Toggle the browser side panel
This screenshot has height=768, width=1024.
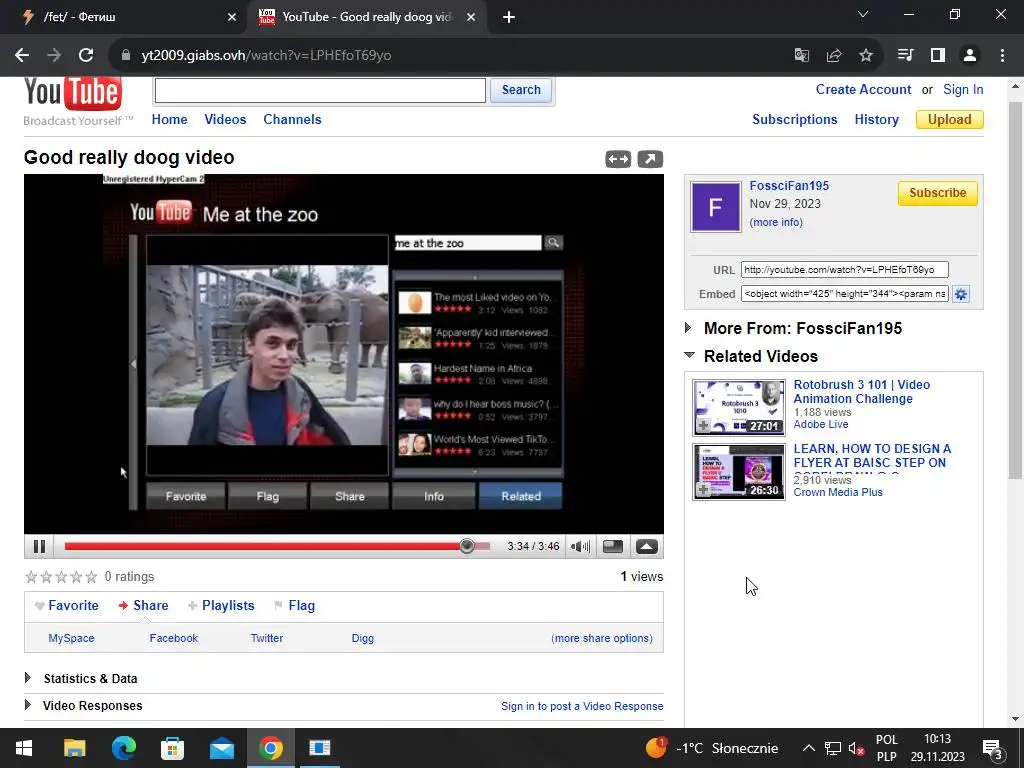(938, 56)
